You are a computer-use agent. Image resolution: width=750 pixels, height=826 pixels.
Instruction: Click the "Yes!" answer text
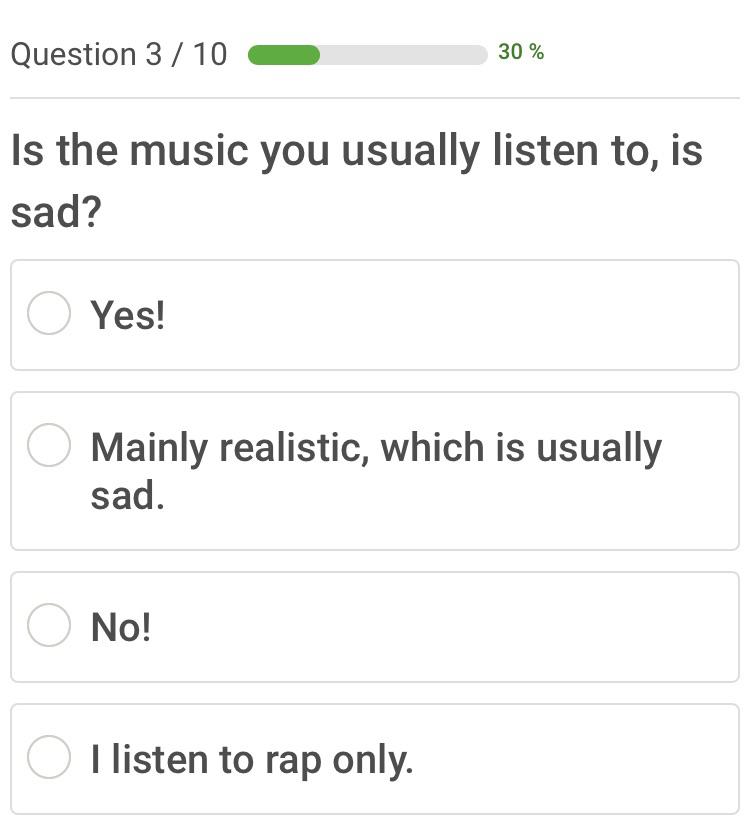[128, 315]
